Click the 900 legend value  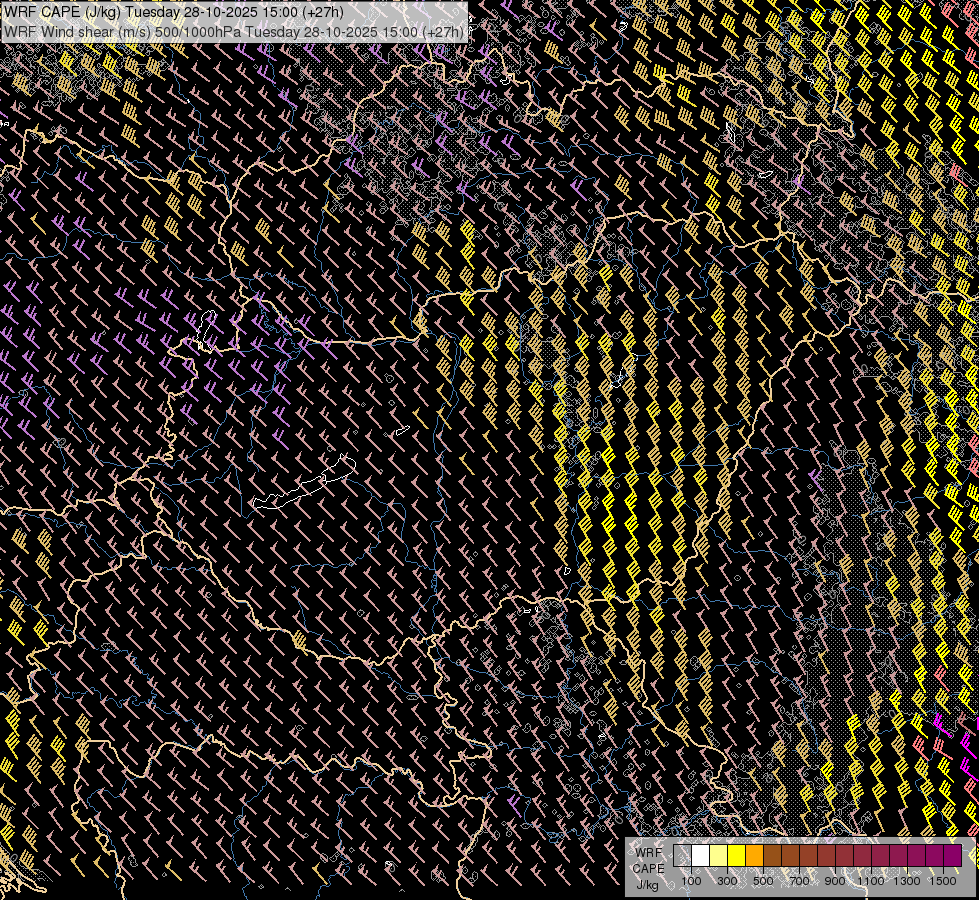835,881
